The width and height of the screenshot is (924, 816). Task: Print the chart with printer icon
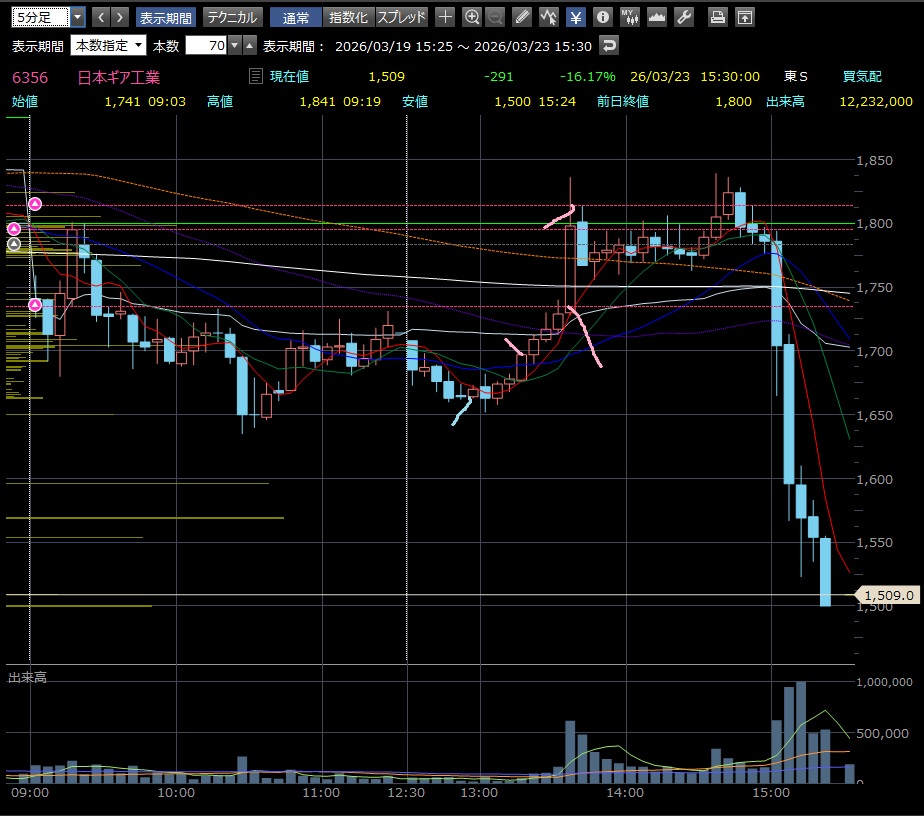(717, 17)
